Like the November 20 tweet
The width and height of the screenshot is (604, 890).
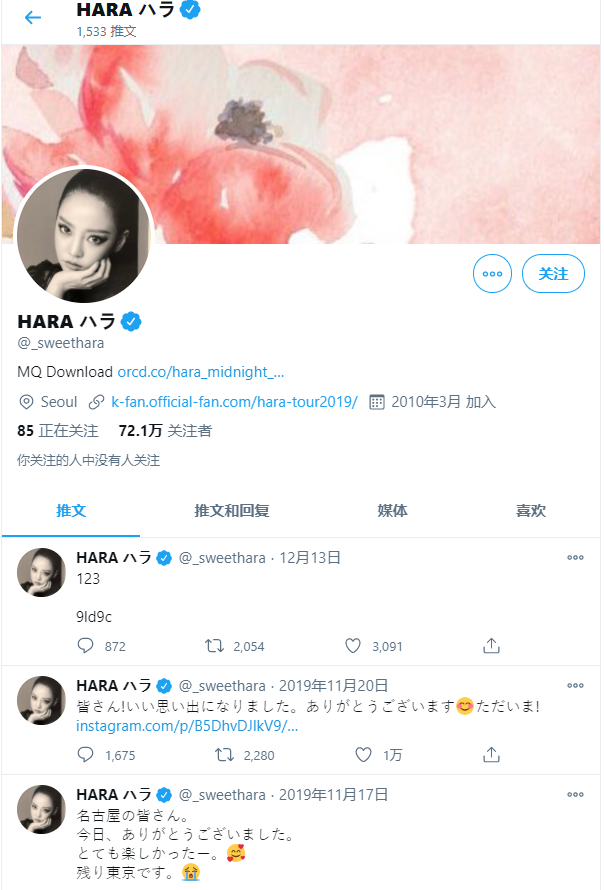363,755
